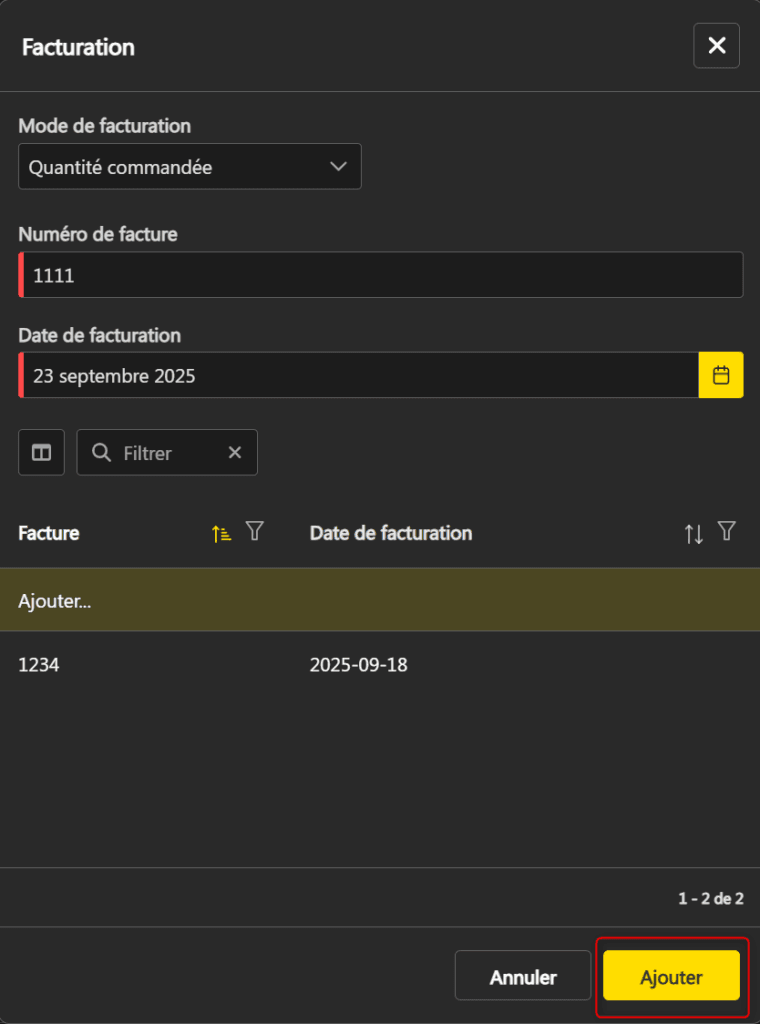
Task: Clear the Filtrer search field
Action: pos(235,453)
